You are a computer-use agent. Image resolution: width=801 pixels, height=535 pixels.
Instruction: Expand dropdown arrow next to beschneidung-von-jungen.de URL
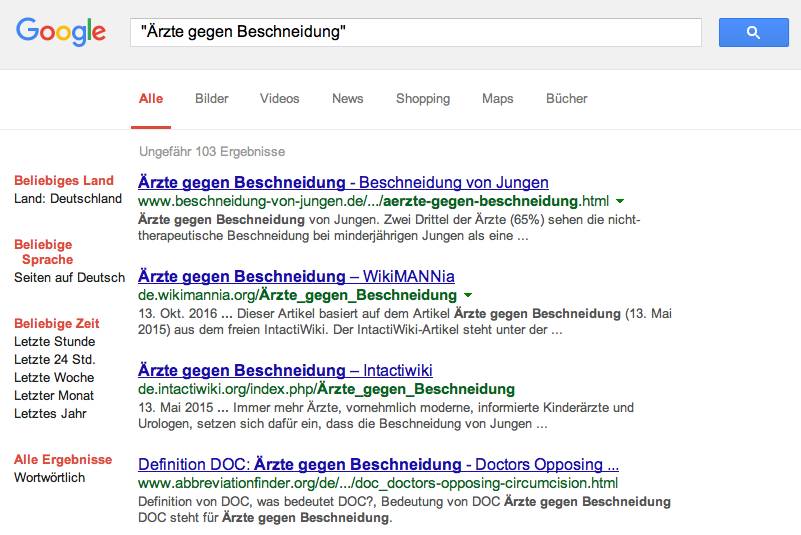pyautogui.click(x=620, y=201)
